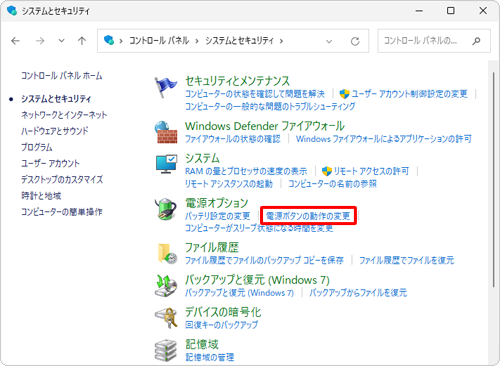500x366 pixels.
Task: Click コンピューターがスリープ状態になる時間を変更
Action: point(259,228)
